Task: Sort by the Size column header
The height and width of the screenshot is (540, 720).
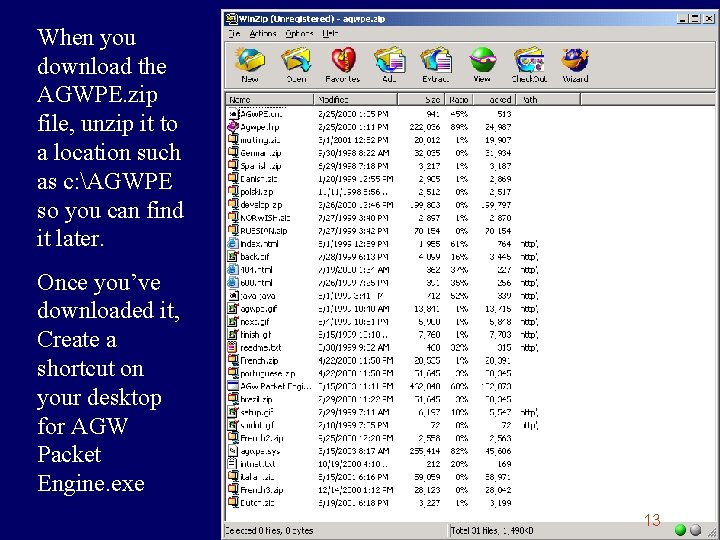Action: pos(421,99)
